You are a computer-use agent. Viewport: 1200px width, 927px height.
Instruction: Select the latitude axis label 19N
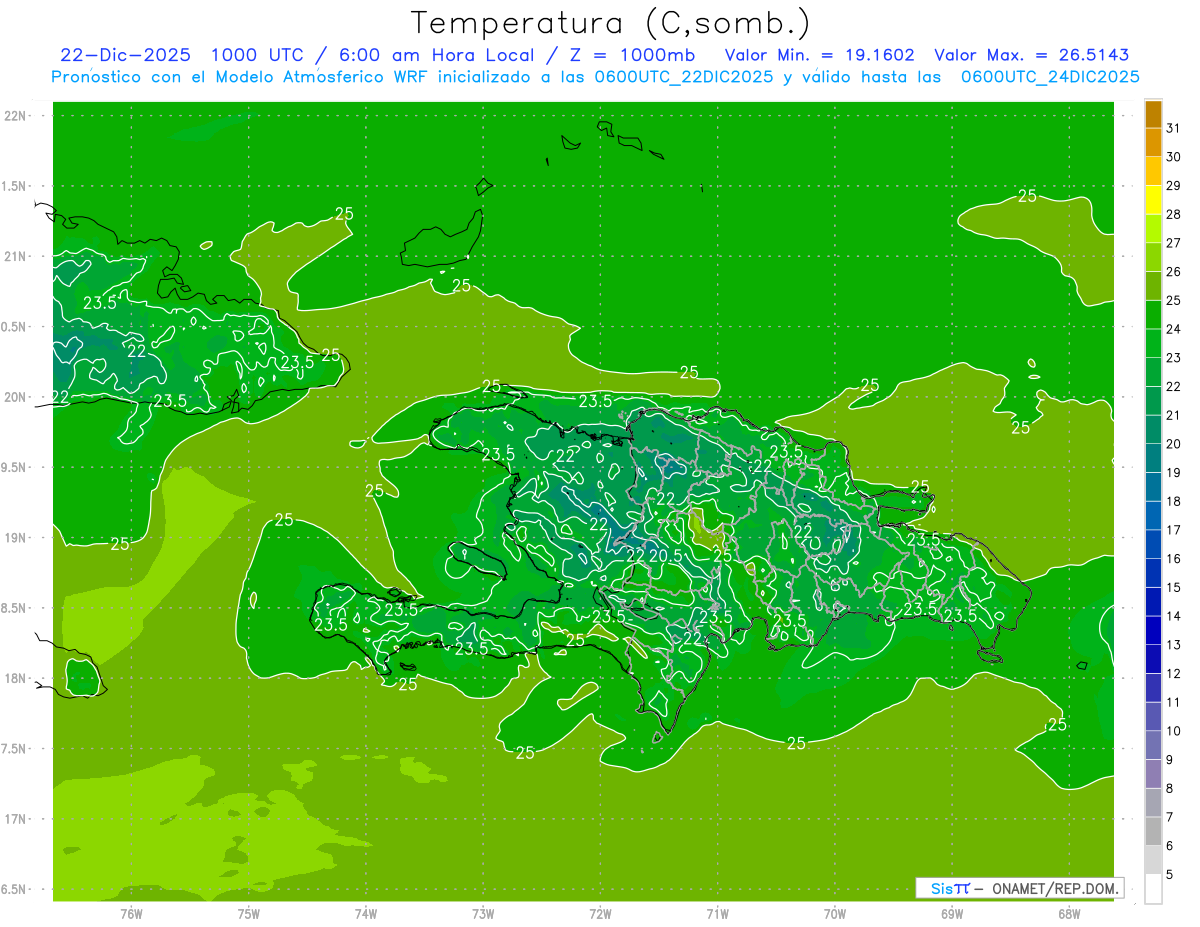pos(16,537)
